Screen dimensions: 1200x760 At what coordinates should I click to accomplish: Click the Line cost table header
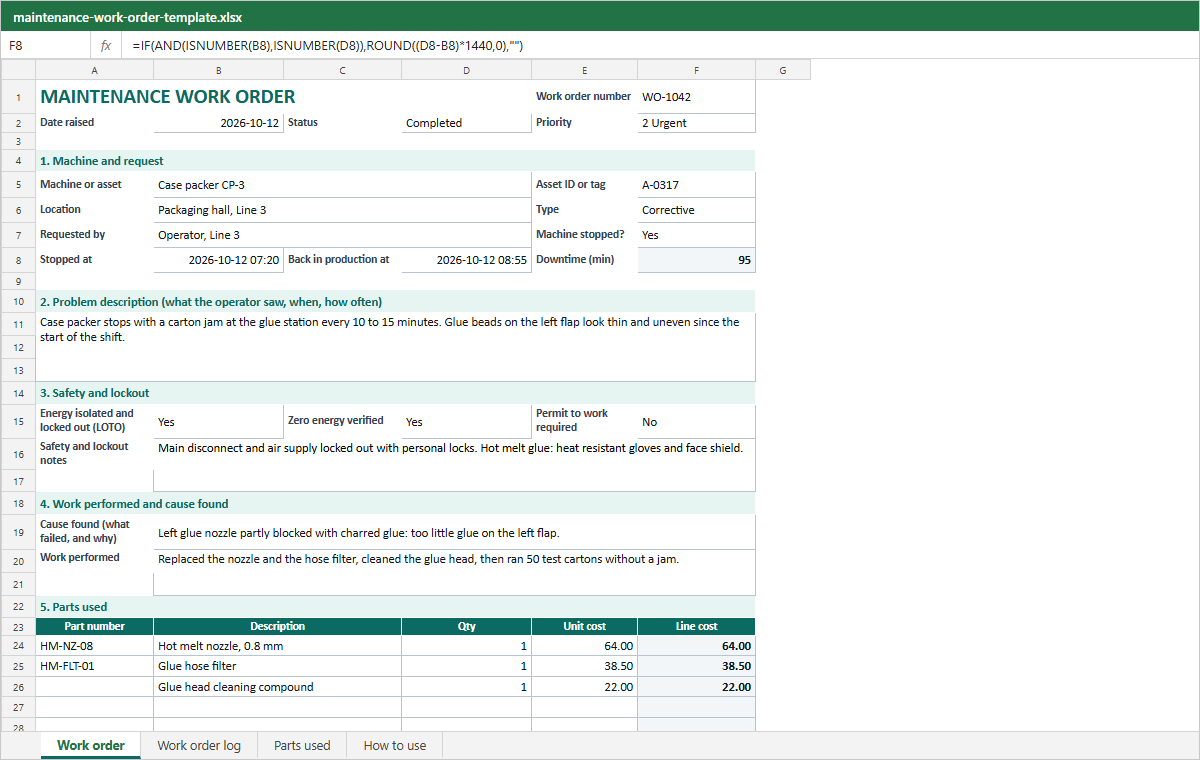click(x=697, y=626)
